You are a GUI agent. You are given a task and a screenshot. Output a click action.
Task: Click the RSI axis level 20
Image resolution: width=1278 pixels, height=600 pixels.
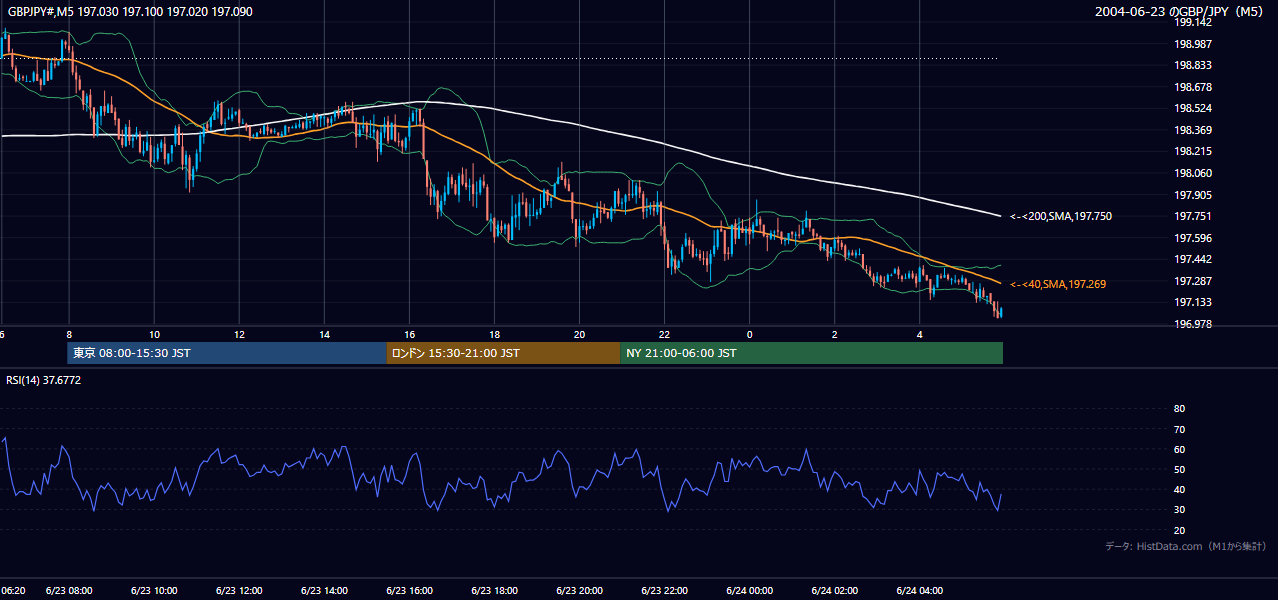coord(1179,530)
